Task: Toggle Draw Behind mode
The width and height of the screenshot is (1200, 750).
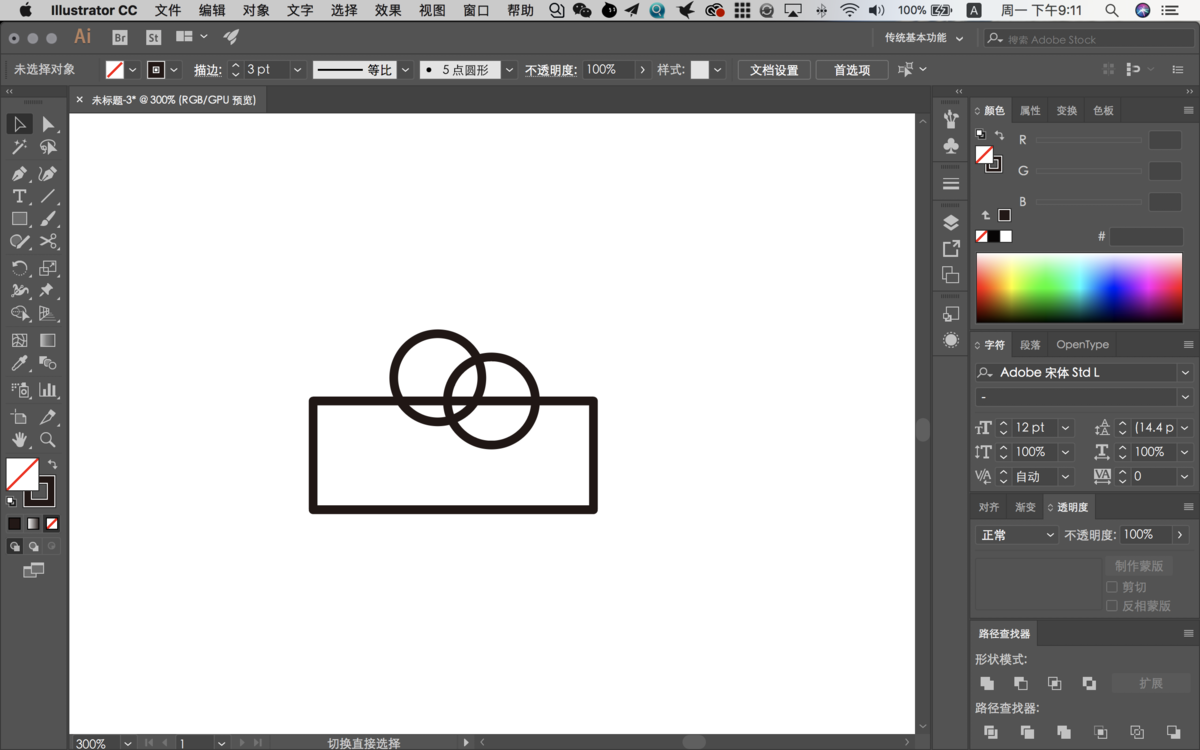Action: click(x=33, y=547)
